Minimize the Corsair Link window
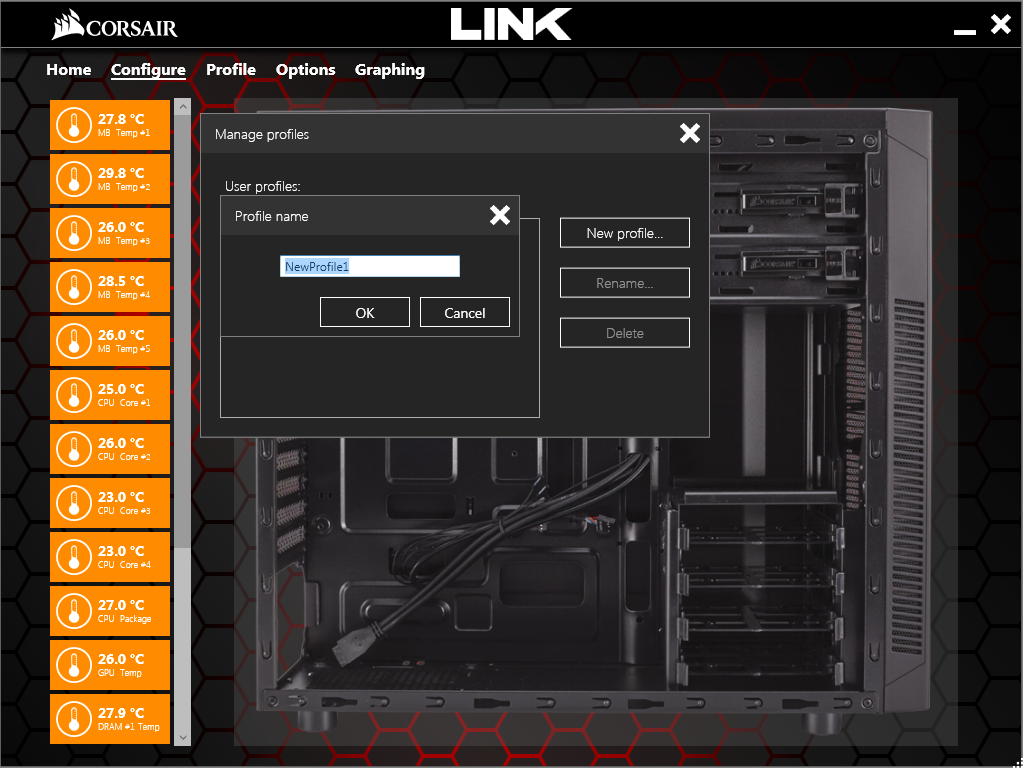This screenshot has height=768, width=1023. pyautogui.click(x=965, y=31)
